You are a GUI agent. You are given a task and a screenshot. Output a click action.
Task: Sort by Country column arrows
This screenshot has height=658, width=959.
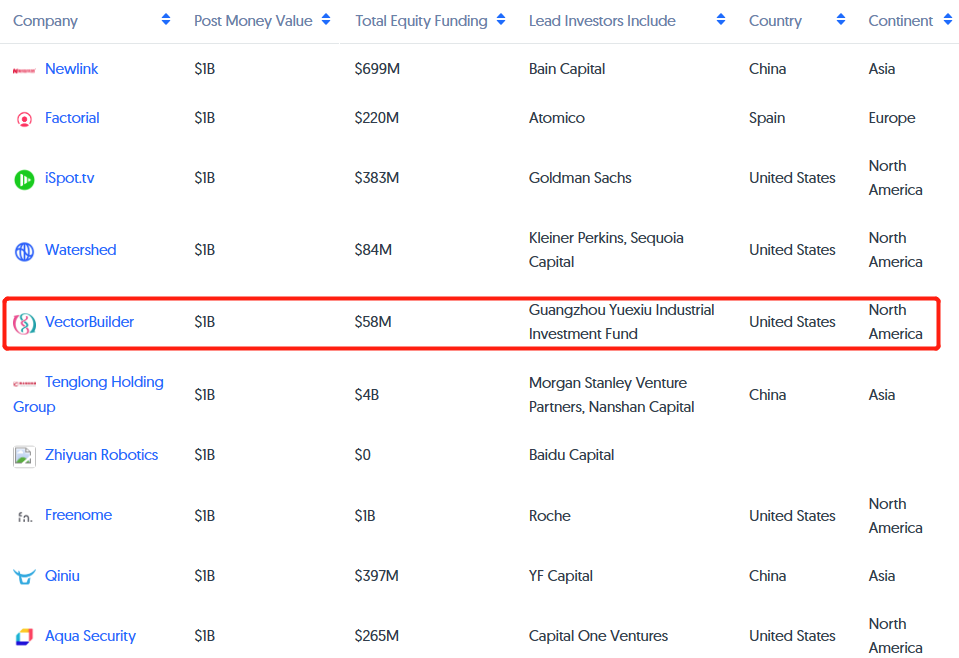(841, 20)
